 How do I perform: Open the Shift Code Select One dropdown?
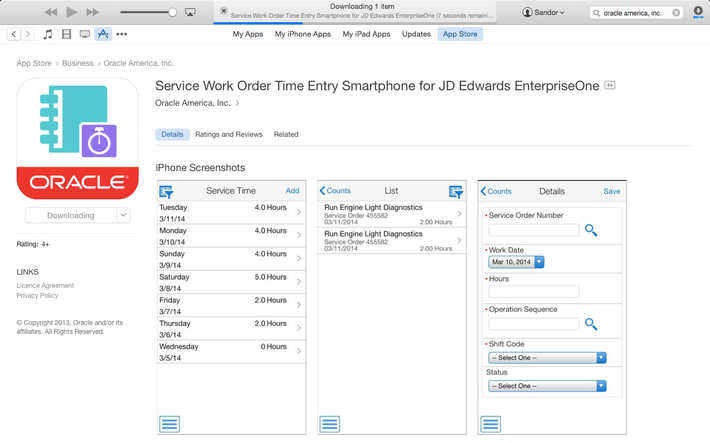pos(547,358)
